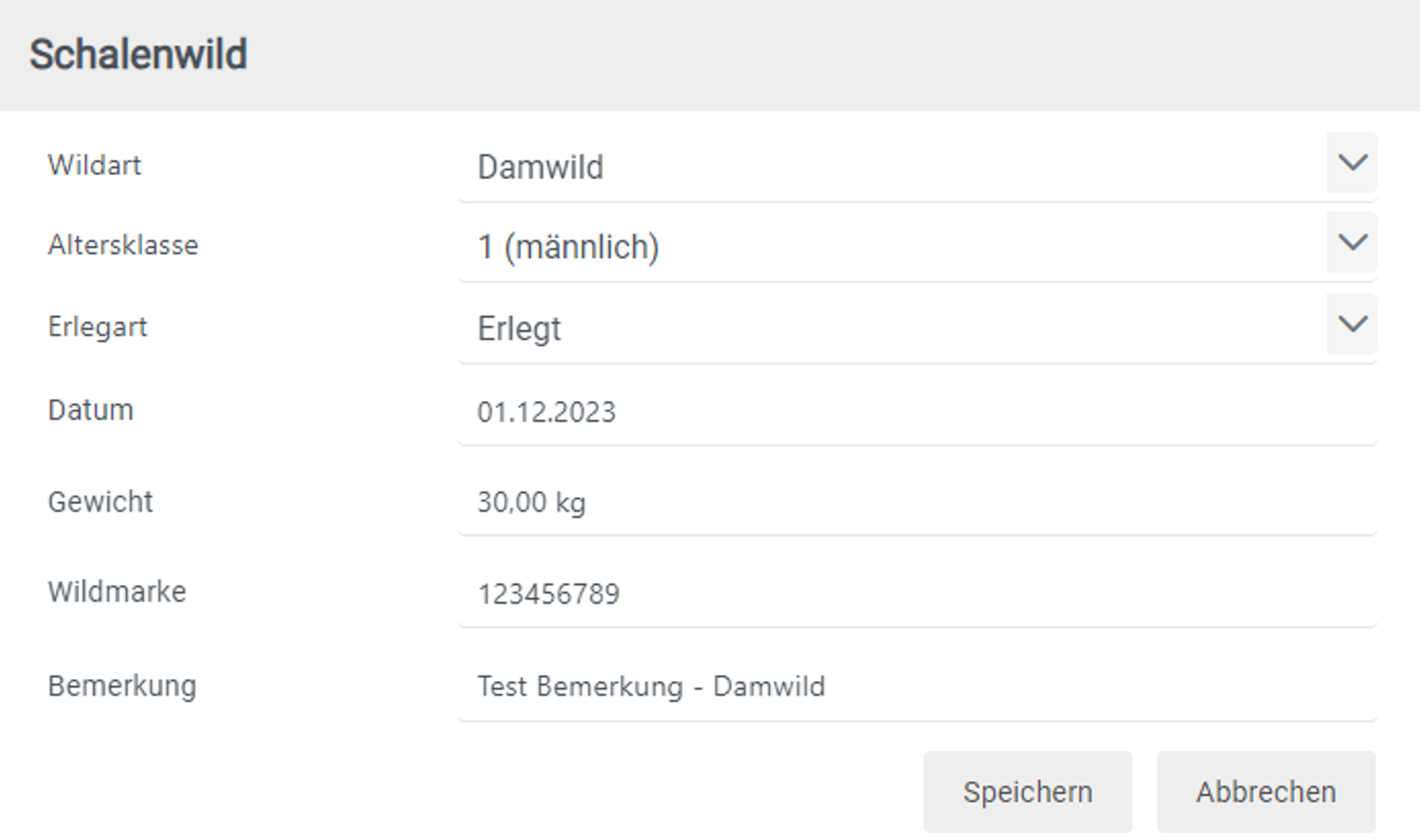This screenshot has height=840, width=1420.
Task: Click the Erlegart field label
Action: [x=98, y=327]
